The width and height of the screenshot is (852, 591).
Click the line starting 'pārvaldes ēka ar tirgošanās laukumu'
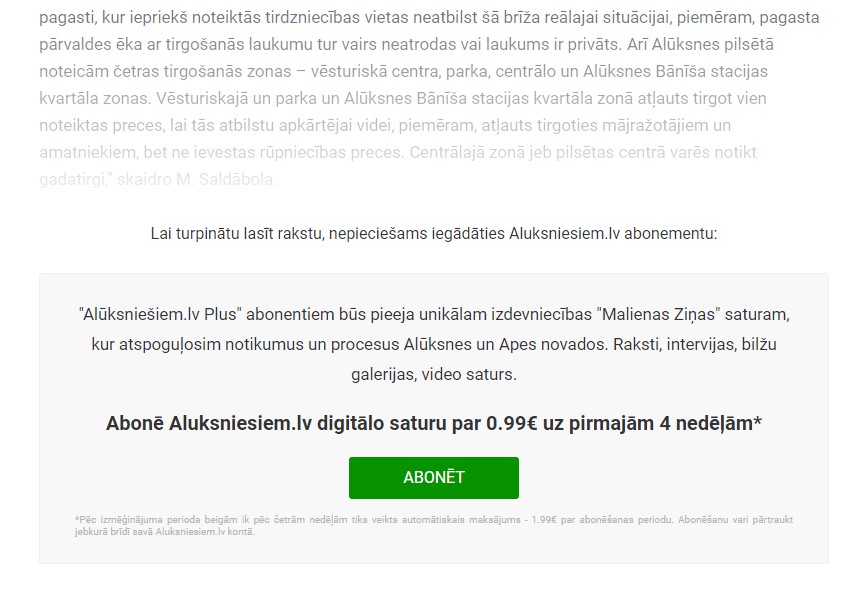tap(406, 45)
